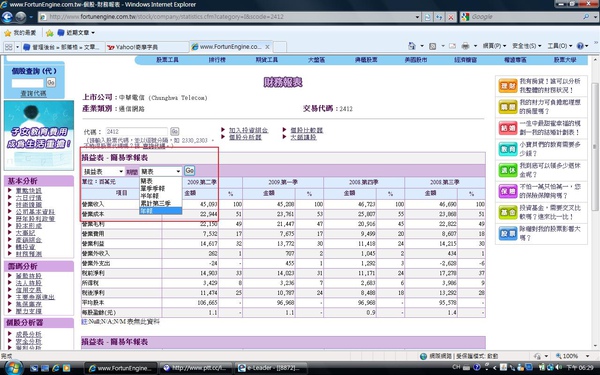This screenshot has width=600, height=375.
Task: Open the purple 保險 badge icon
Action: pyautogui.click(x=508, y=191)
